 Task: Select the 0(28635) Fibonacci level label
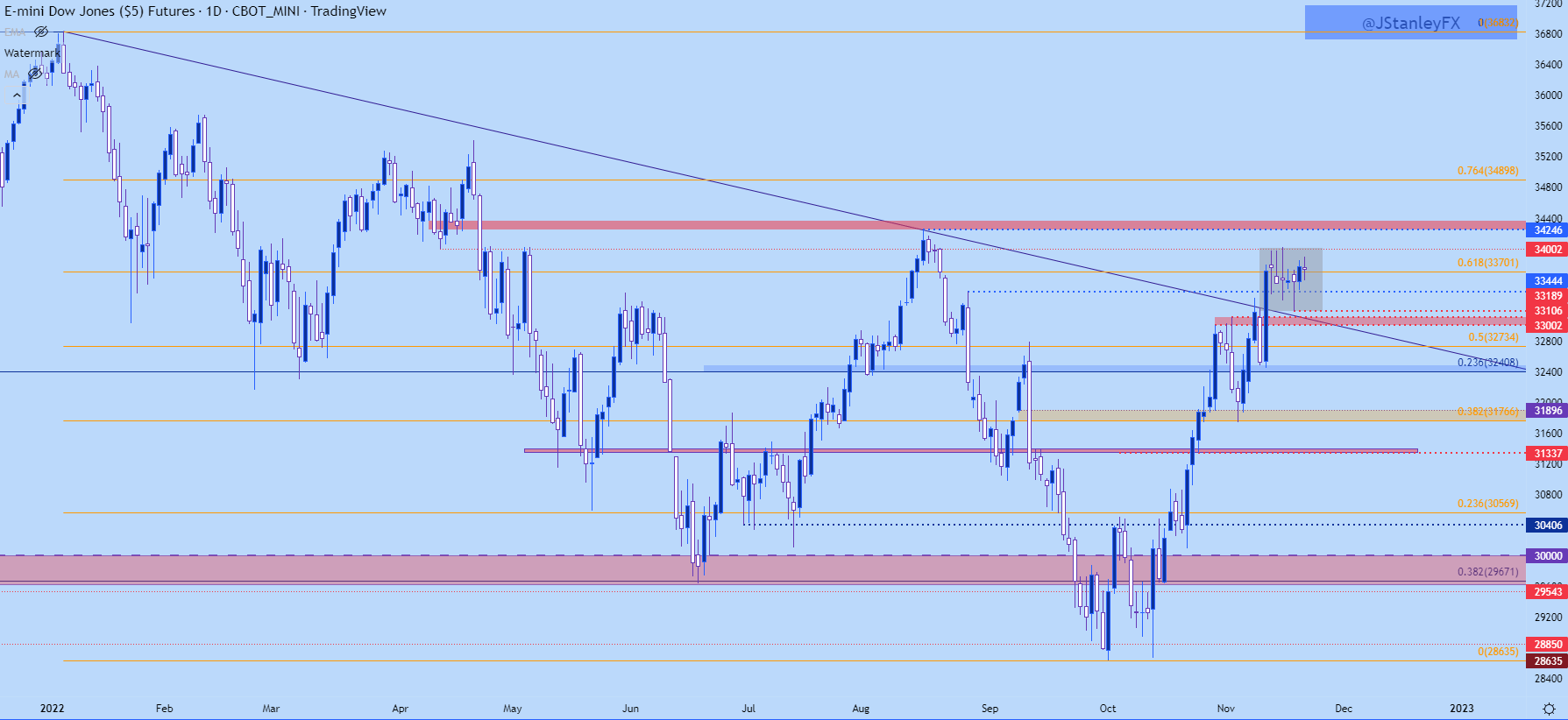[1498, 652]
